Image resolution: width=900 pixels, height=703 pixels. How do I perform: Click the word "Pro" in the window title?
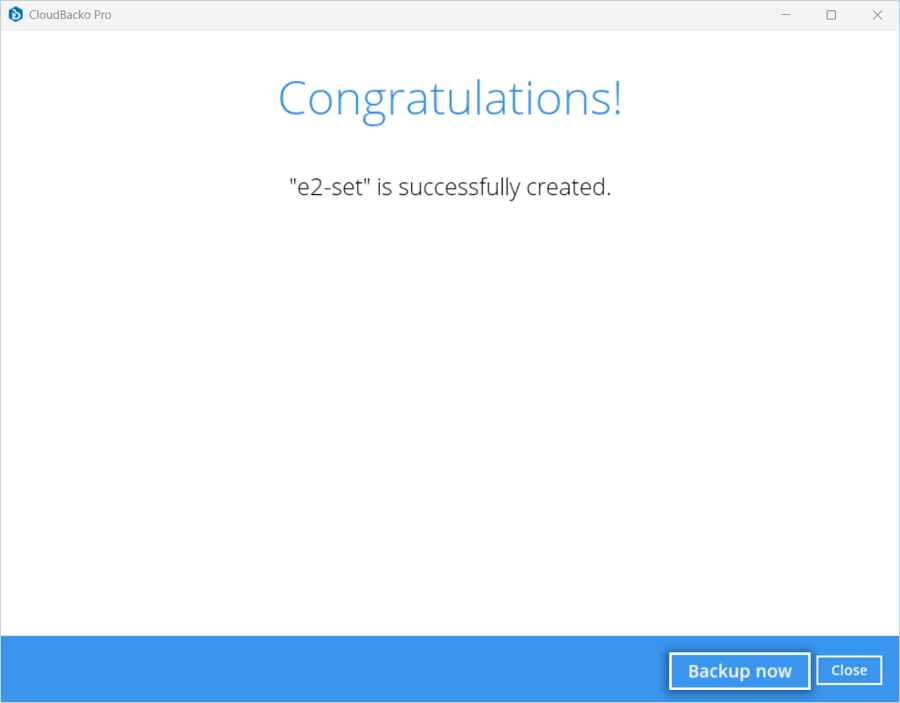coord(102,15)
